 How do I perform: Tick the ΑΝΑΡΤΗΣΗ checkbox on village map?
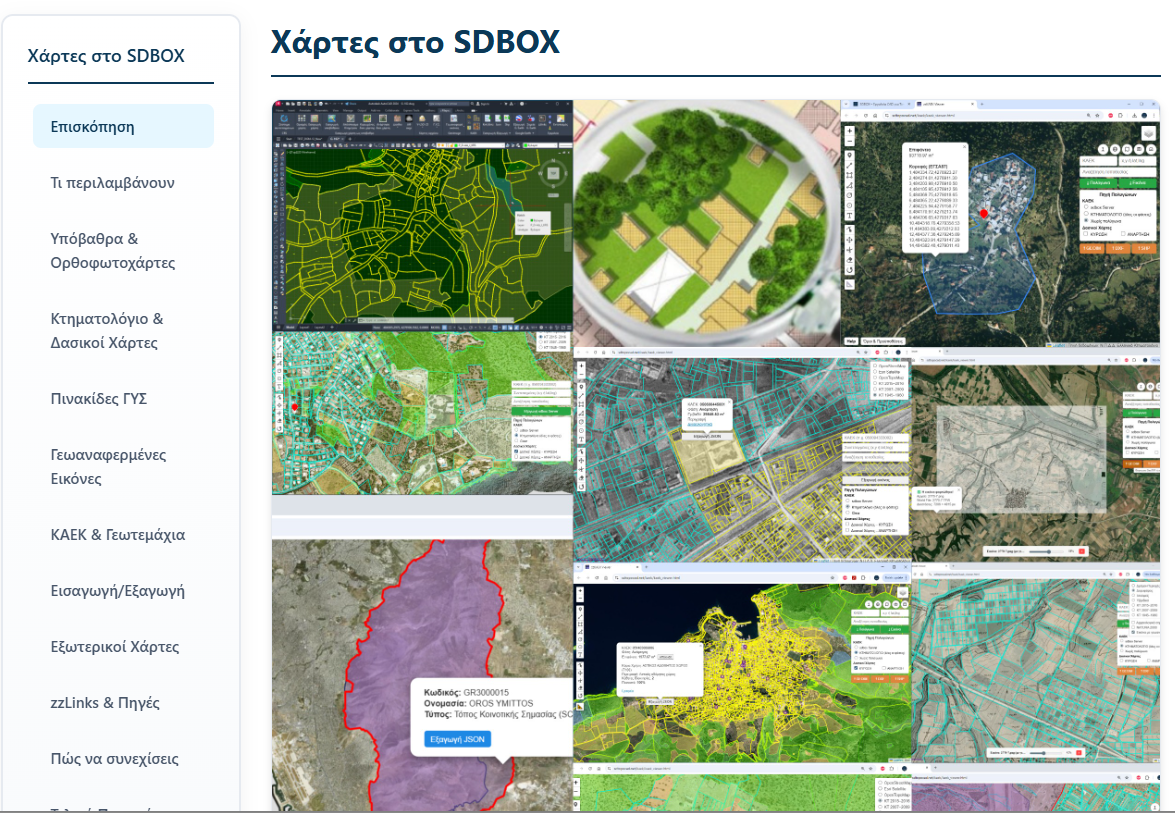(1123, 235)
